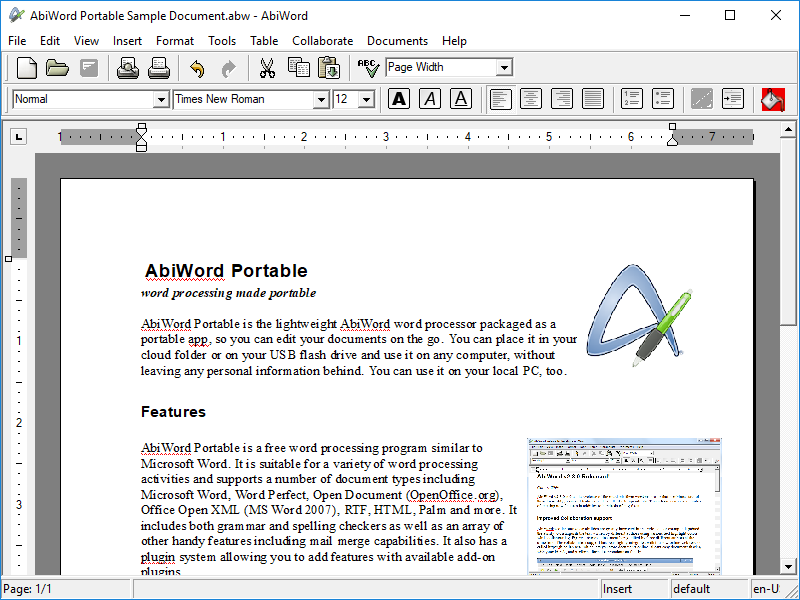
Task: Cut the selection with scissors icon
Action: click(x=268, y=67)
